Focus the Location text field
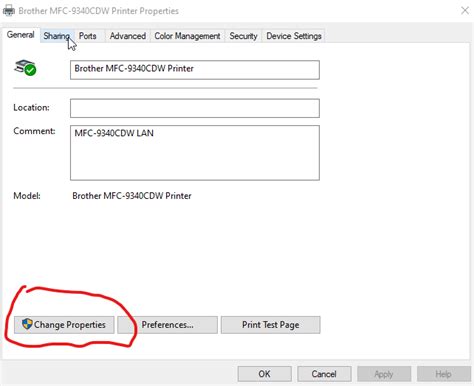The image size is (474, 386). 195,108
